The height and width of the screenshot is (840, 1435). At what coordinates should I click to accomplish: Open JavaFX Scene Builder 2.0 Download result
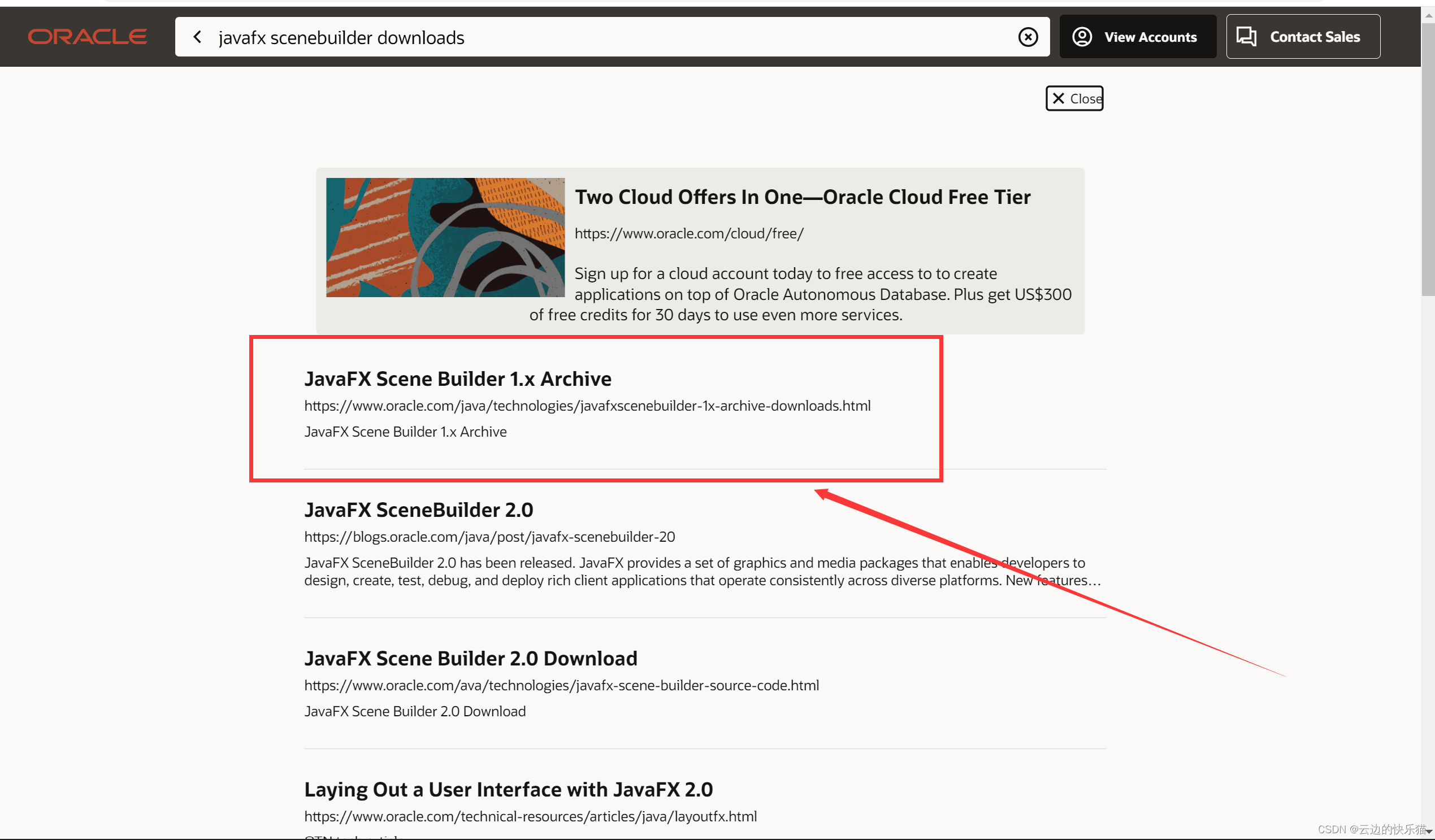coord(470,659)
